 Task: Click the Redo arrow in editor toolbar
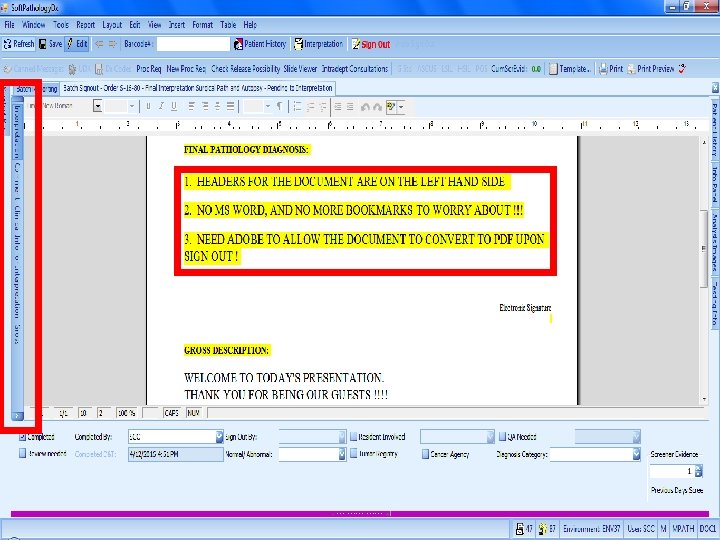377,107
